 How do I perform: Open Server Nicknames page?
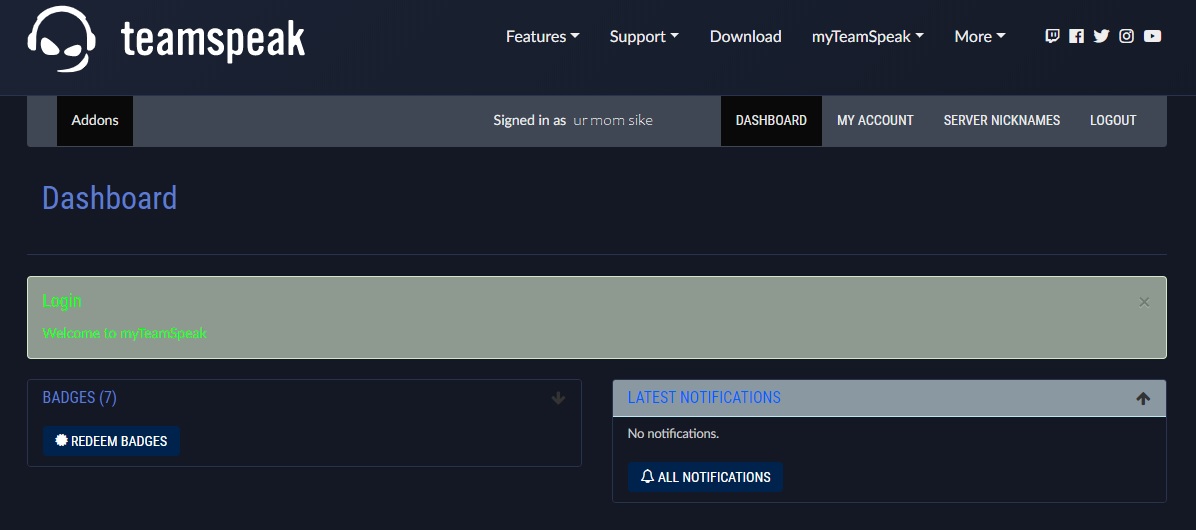tap(1001, 120)
